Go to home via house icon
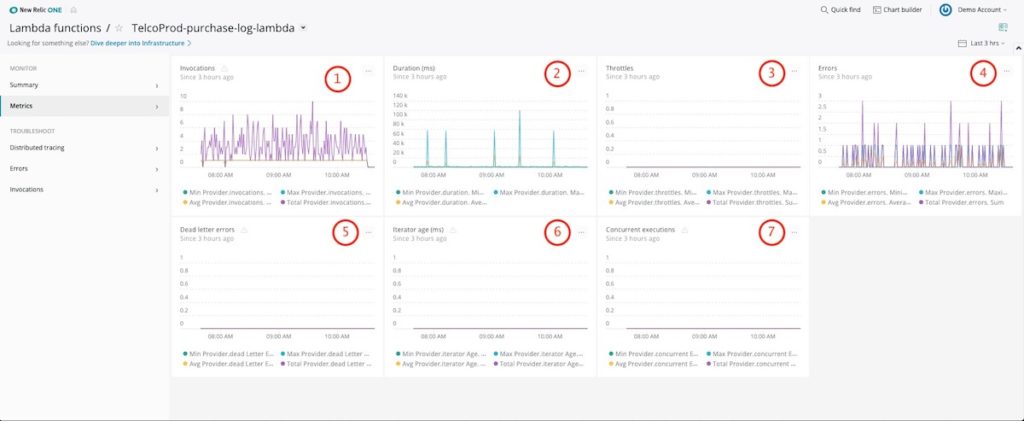 (x=73, y=10)
